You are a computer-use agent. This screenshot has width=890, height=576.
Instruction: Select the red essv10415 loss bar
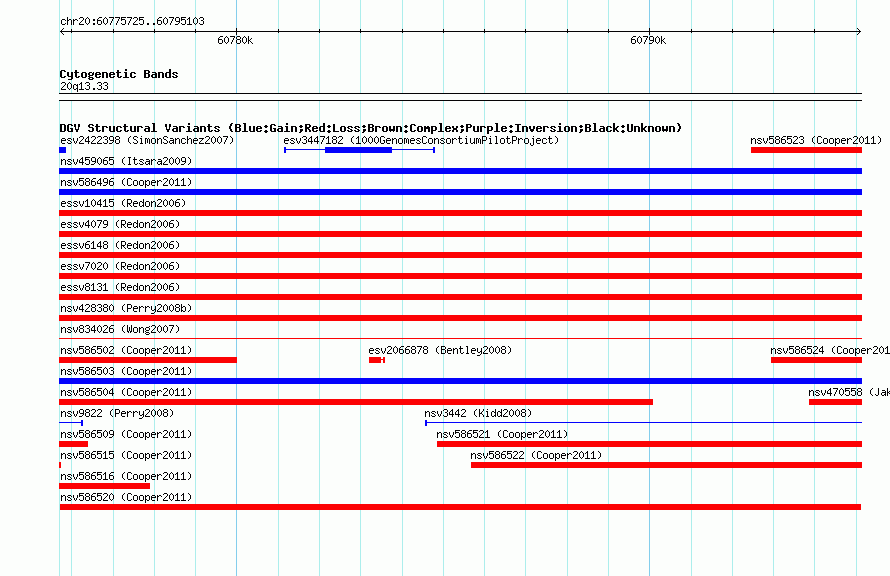tap(460, 213)
